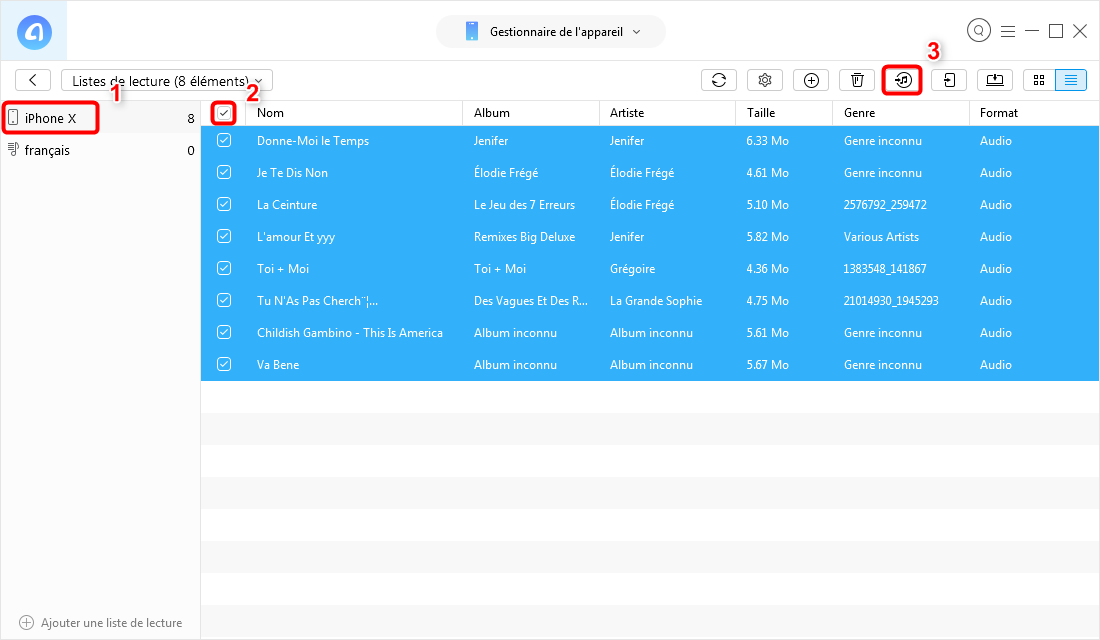
Task: Click size 6.33 Mo
Action: click(767, 140)
